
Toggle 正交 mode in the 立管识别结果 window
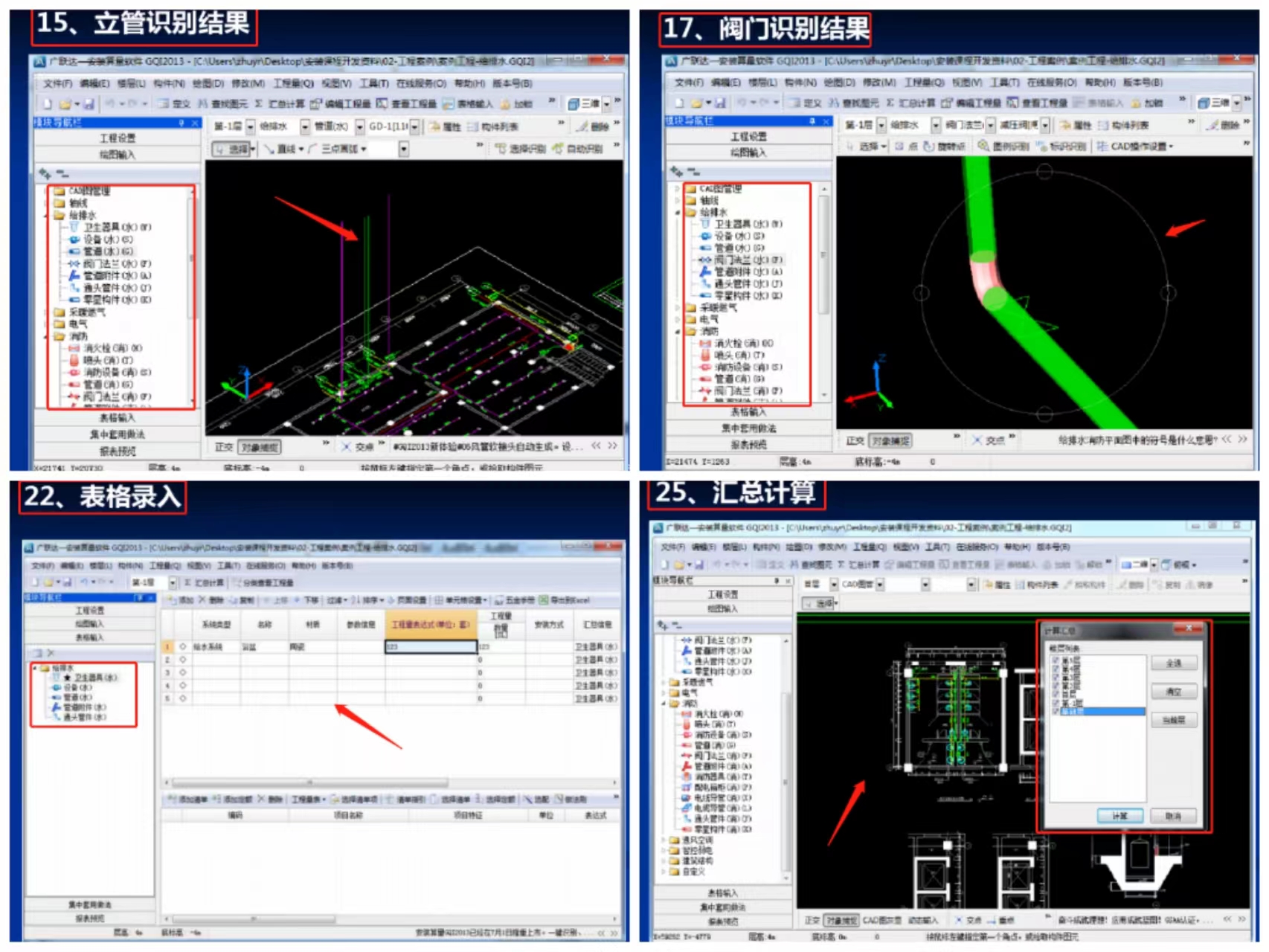[x=224, y=447]
